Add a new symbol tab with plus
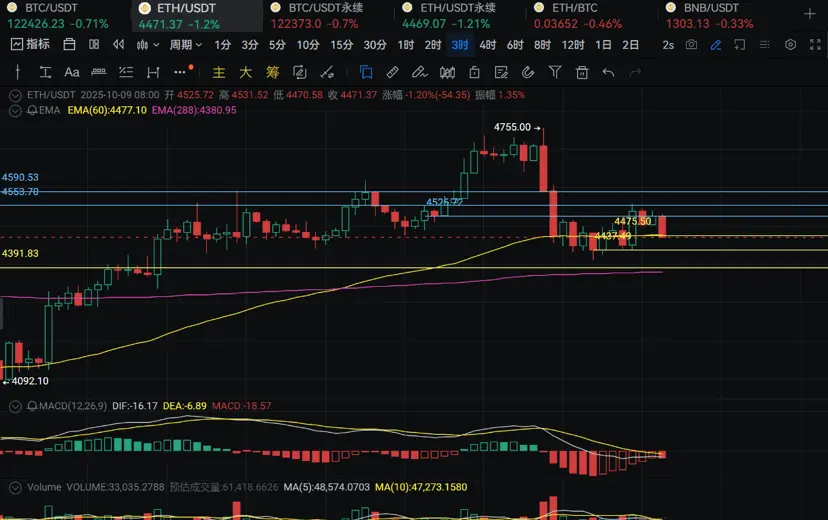Viewport: 828px width, 520px height. pyautogui.click(x=810, y=14)
